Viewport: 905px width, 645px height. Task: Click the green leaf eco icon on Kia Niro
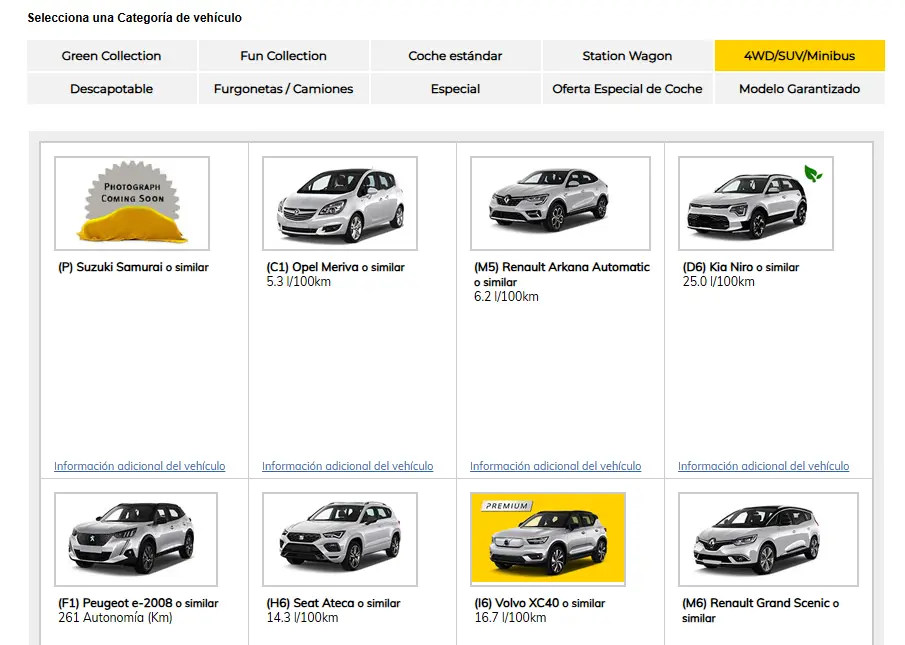coord(813,173)
